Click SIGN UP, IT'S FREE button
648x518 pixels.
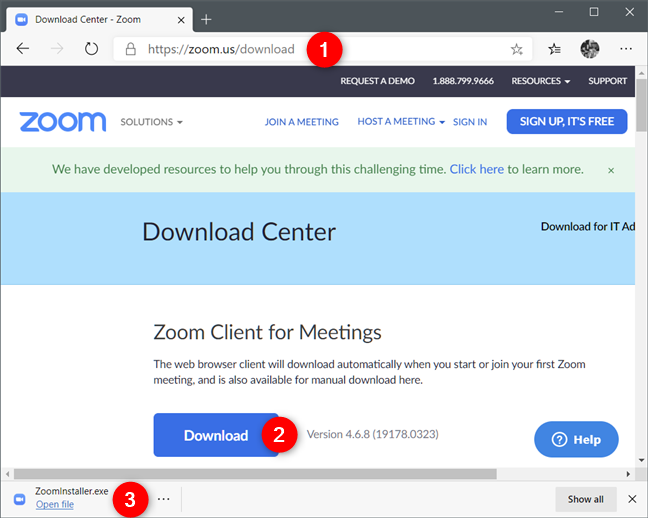click(x=567, y=122)
